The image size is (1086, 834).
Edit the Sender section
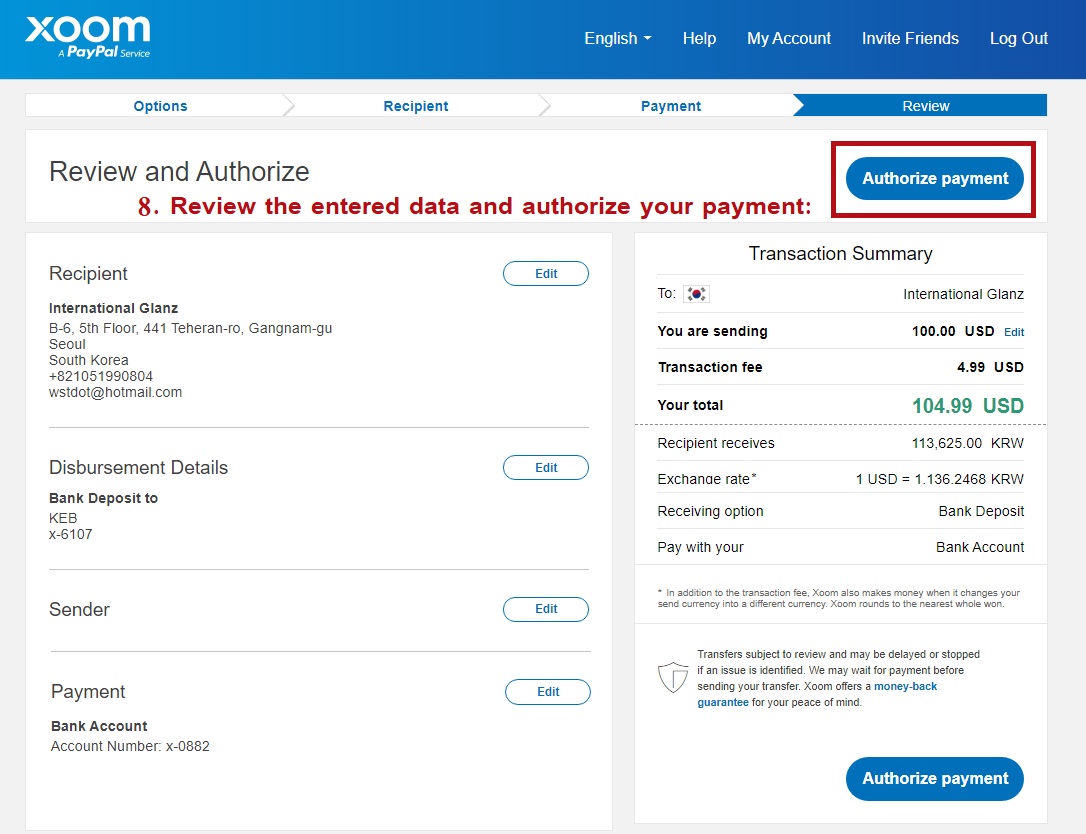click(546, 609)
